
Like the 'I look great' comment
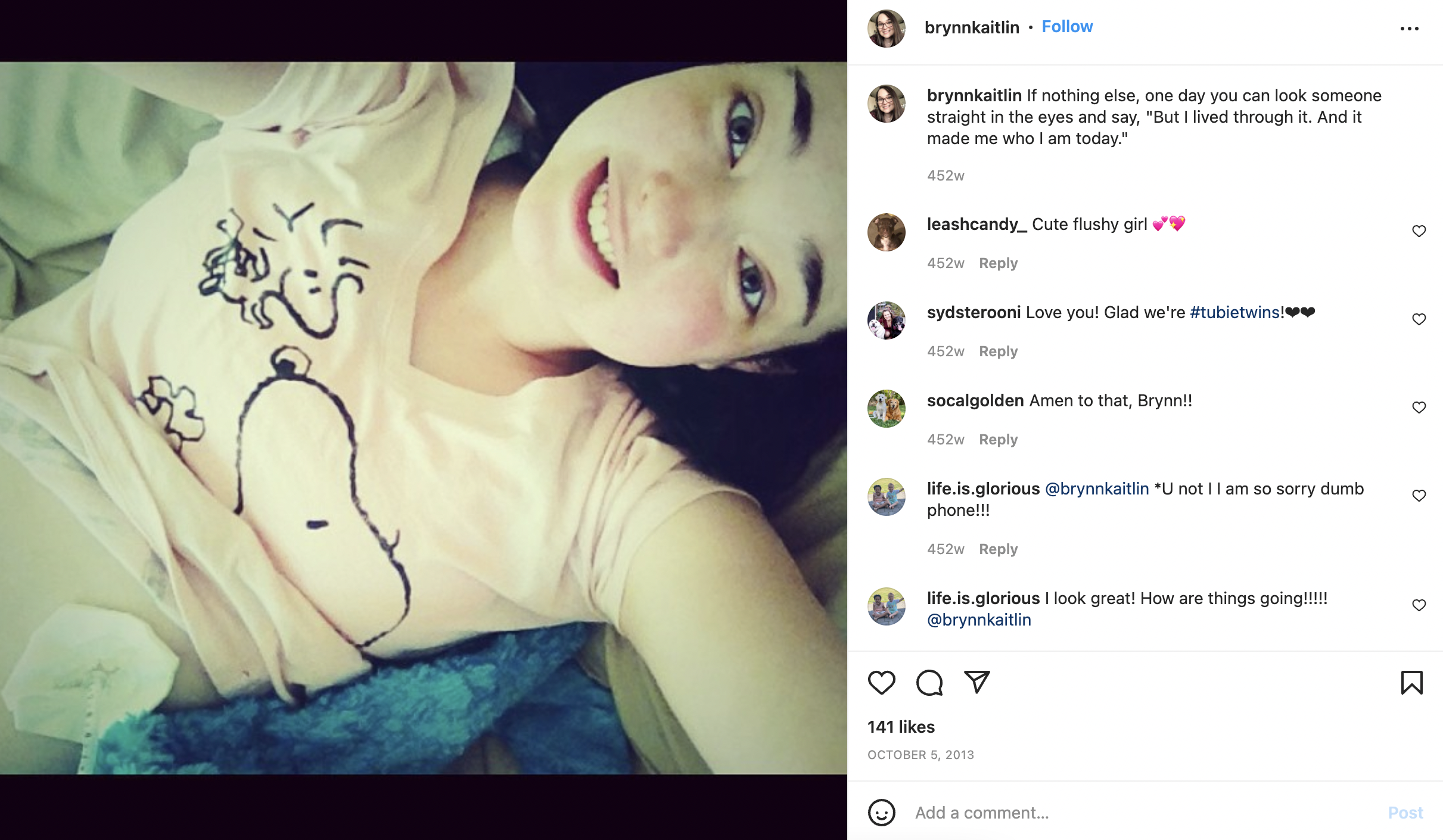coord(1419,605)
